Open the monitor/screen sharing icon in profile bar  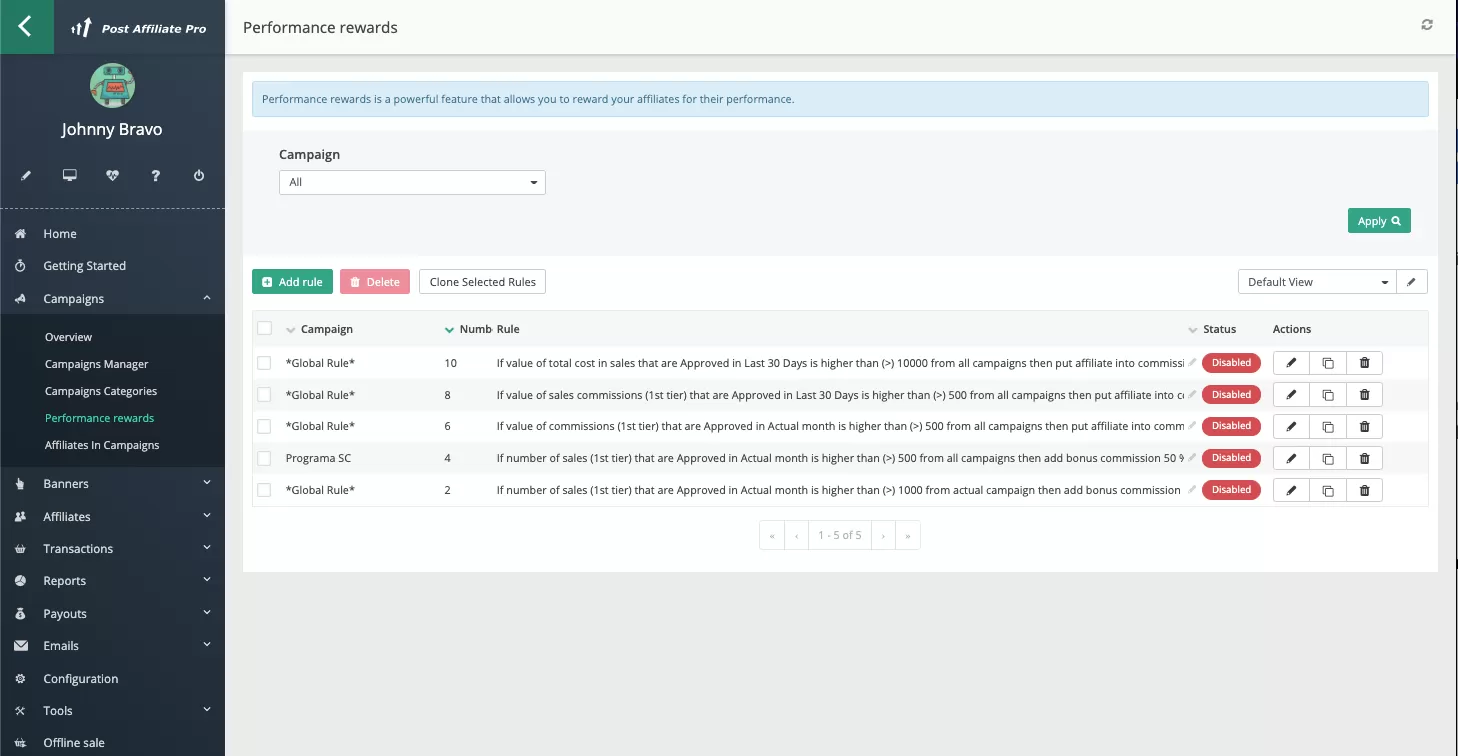pos(69,175)
